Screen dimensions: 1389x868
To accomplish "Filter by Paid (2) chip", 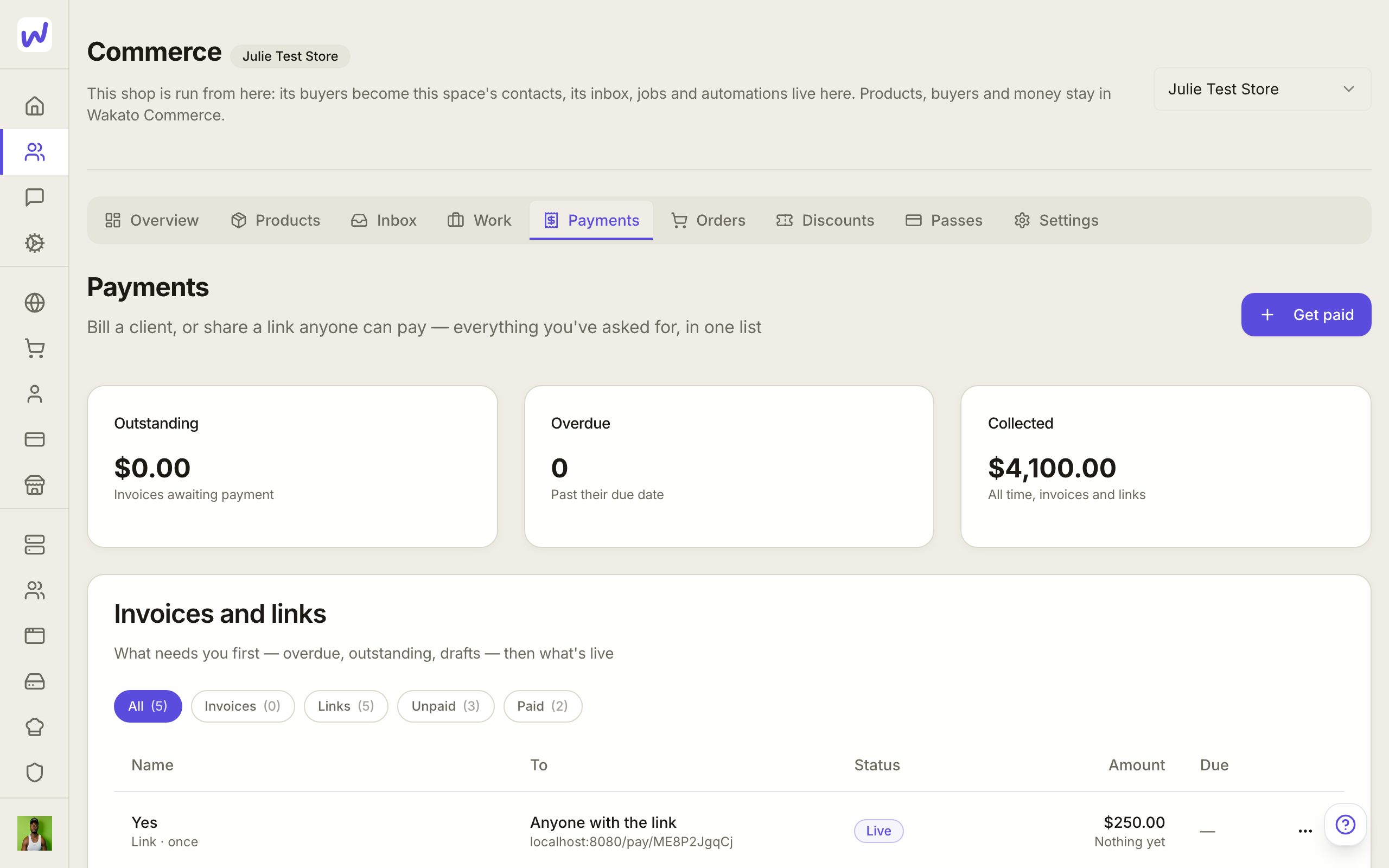I will (x=543, y=706).
